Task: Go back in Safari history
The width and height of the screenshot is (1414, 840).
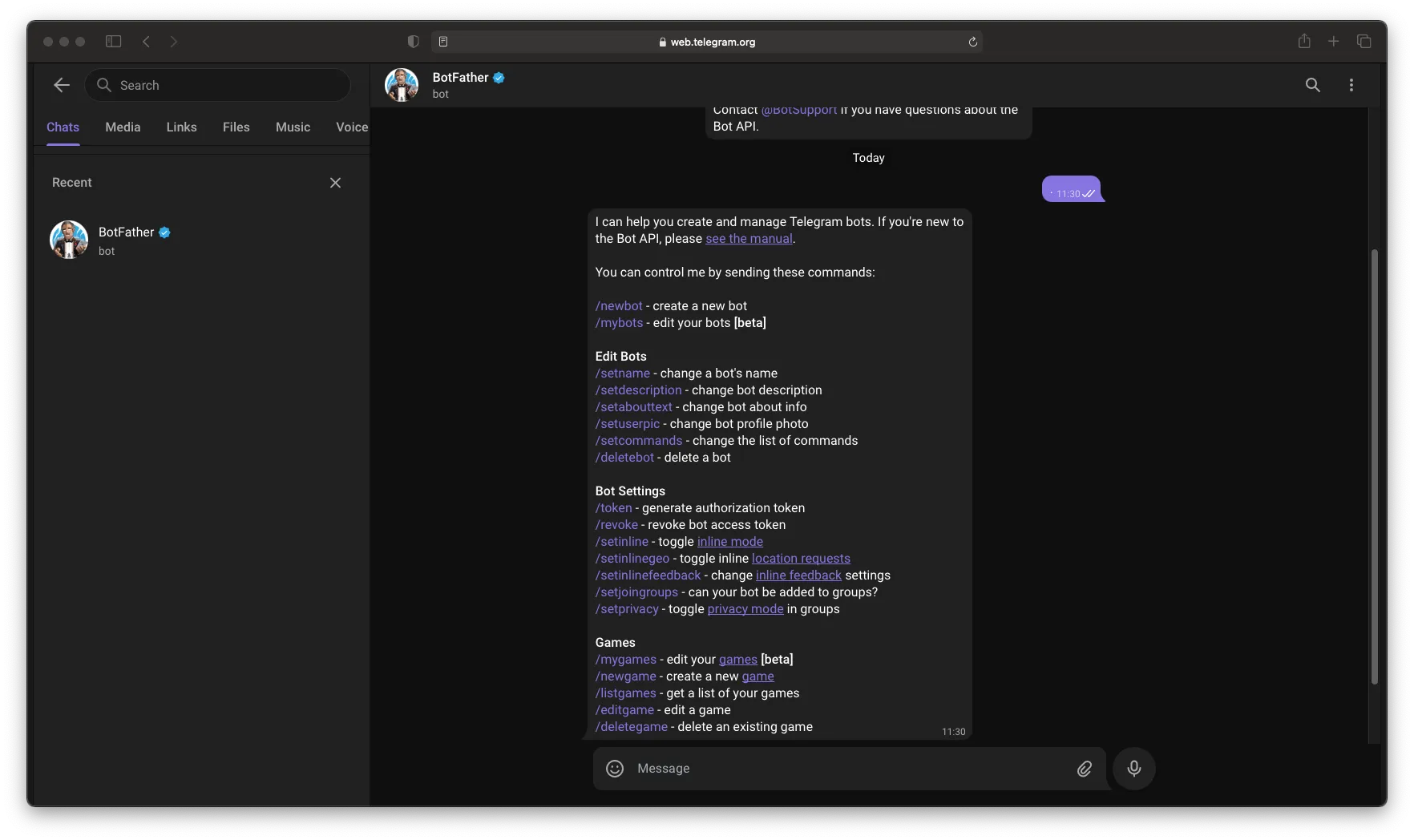Action: pyautogui.click(x=146, y=42)
